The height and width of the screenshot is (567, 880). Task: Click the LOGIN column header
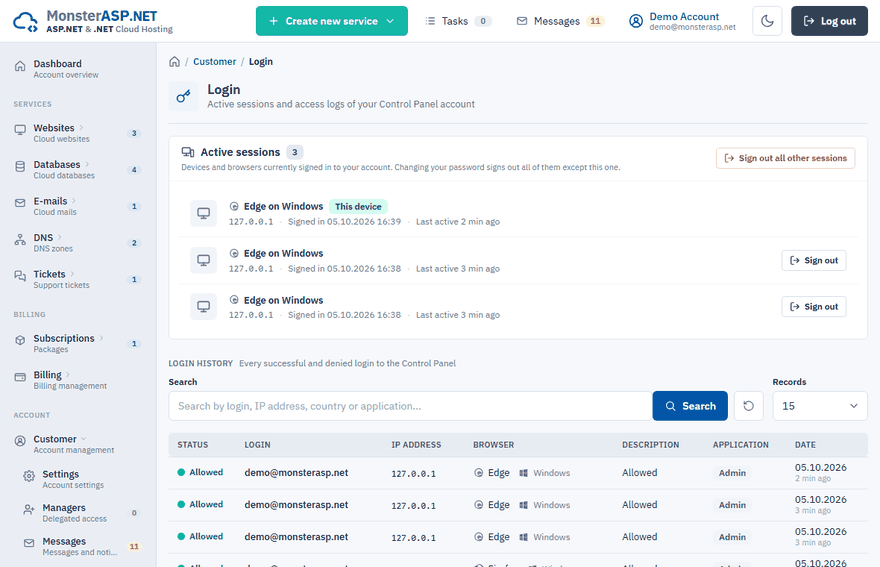point(257,445)
